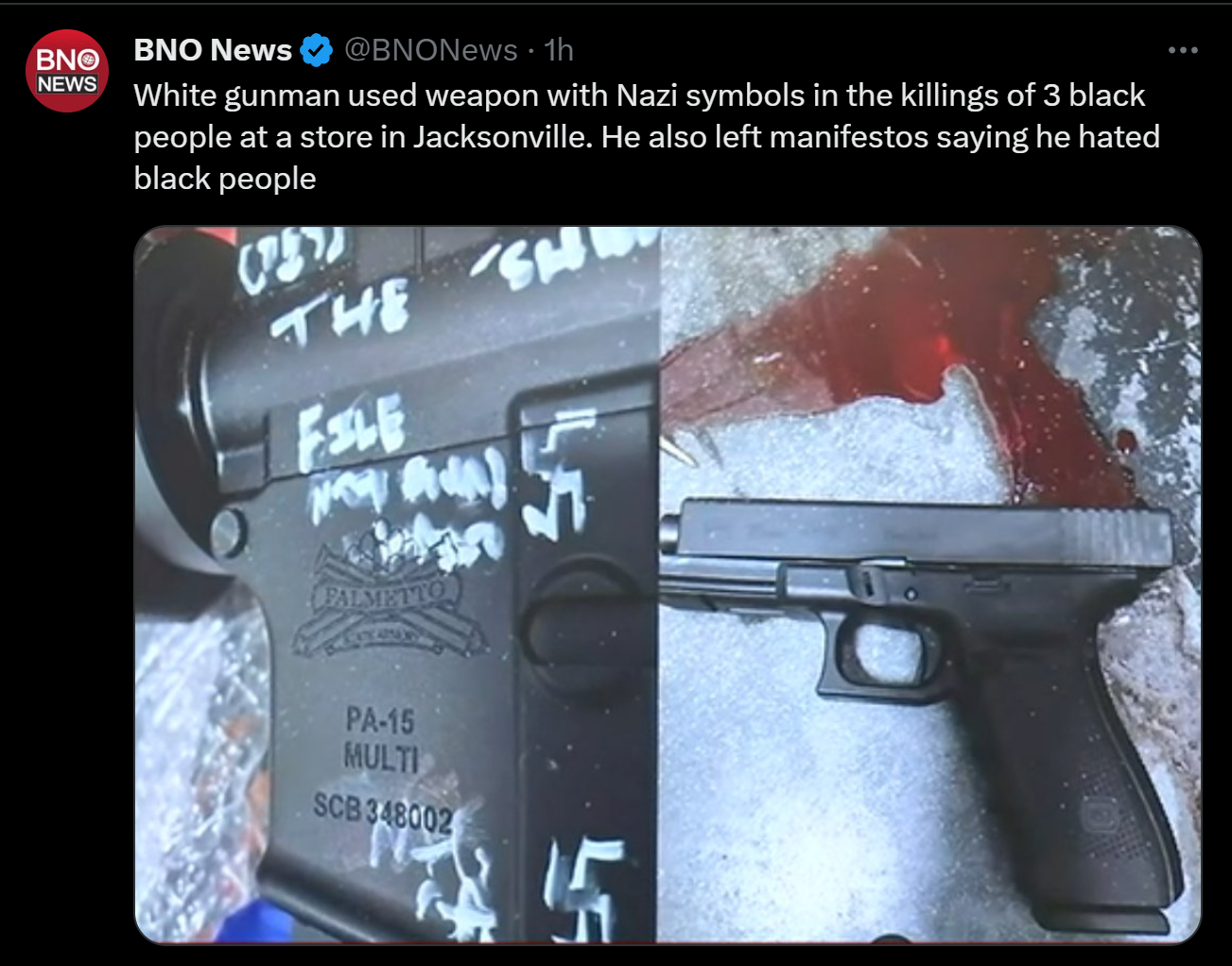Viewport: 1232px width, 966px height.
Task: Click the last line 'black people' of the post
Action: tap(225, 179)
